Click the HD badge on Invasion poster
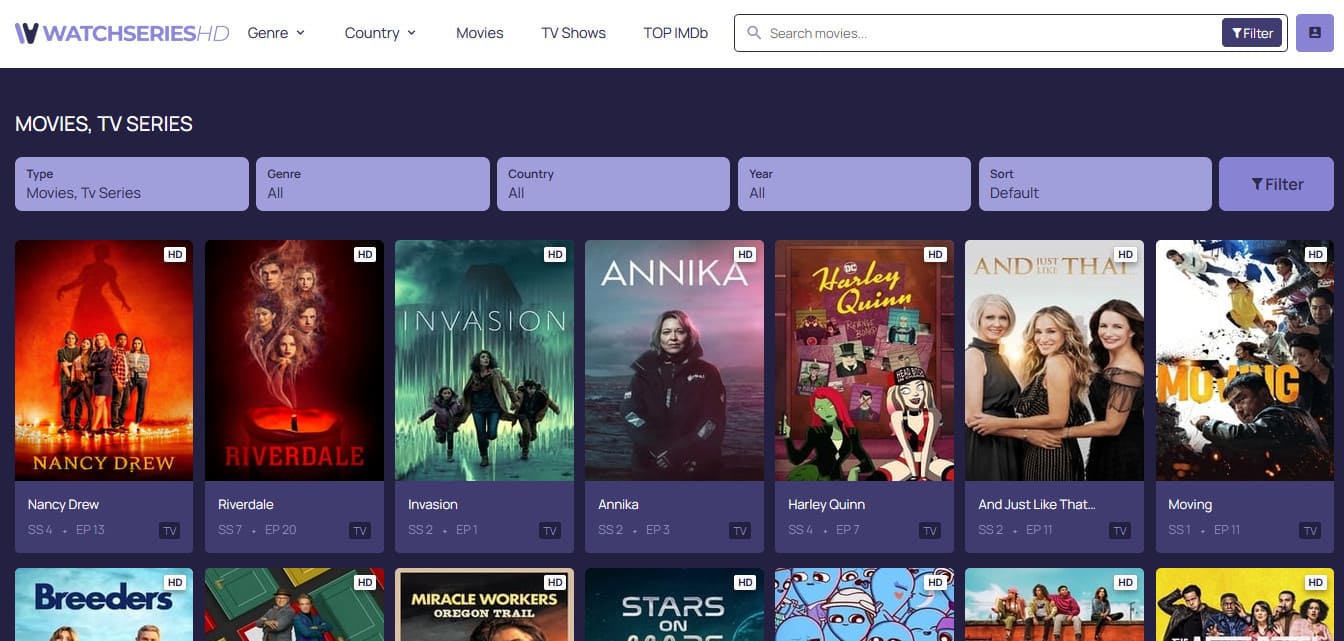 [555, 255]
